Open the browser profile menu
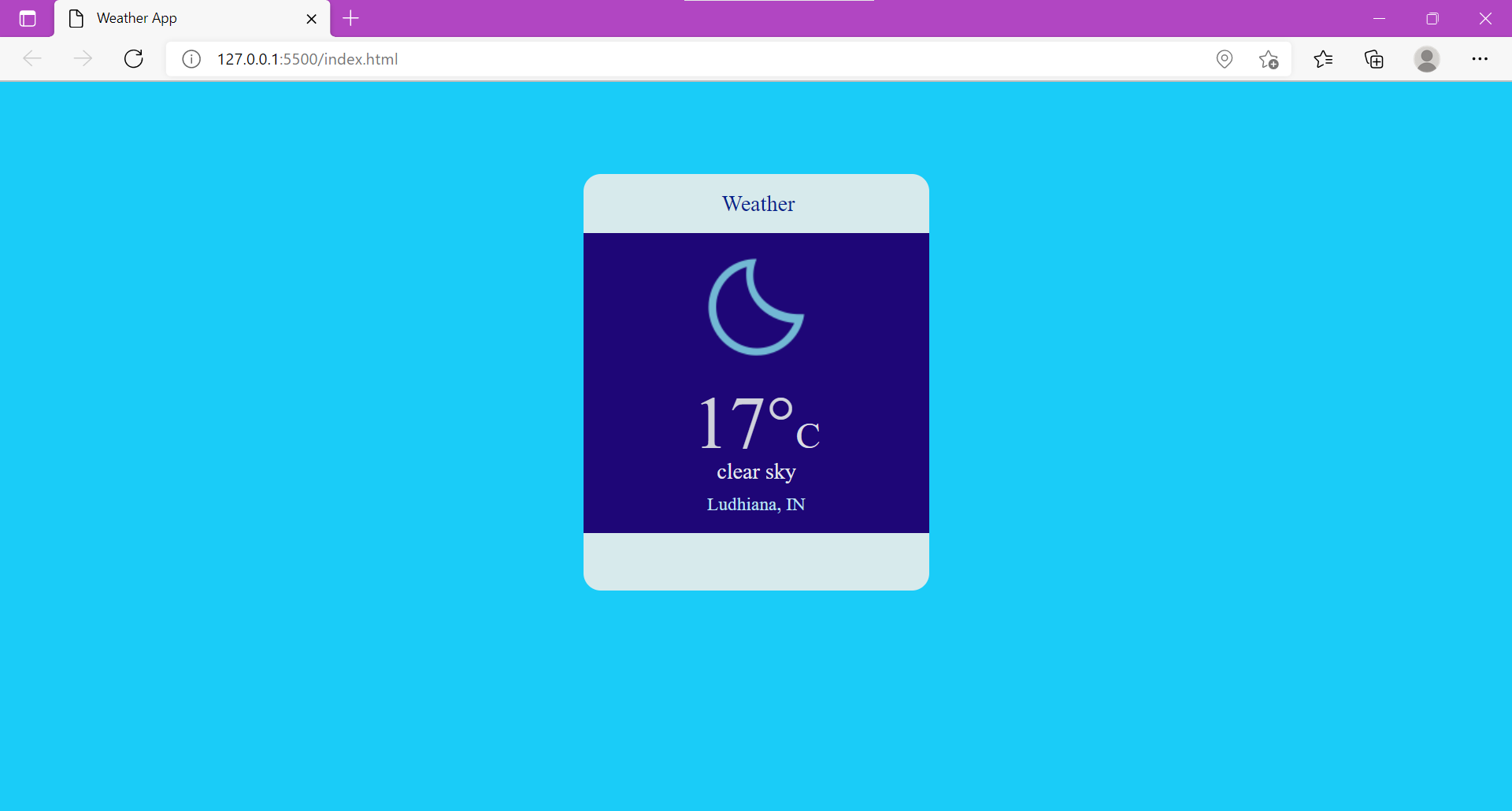Viewport: 1512px width, 811px height. (1427, 59)
